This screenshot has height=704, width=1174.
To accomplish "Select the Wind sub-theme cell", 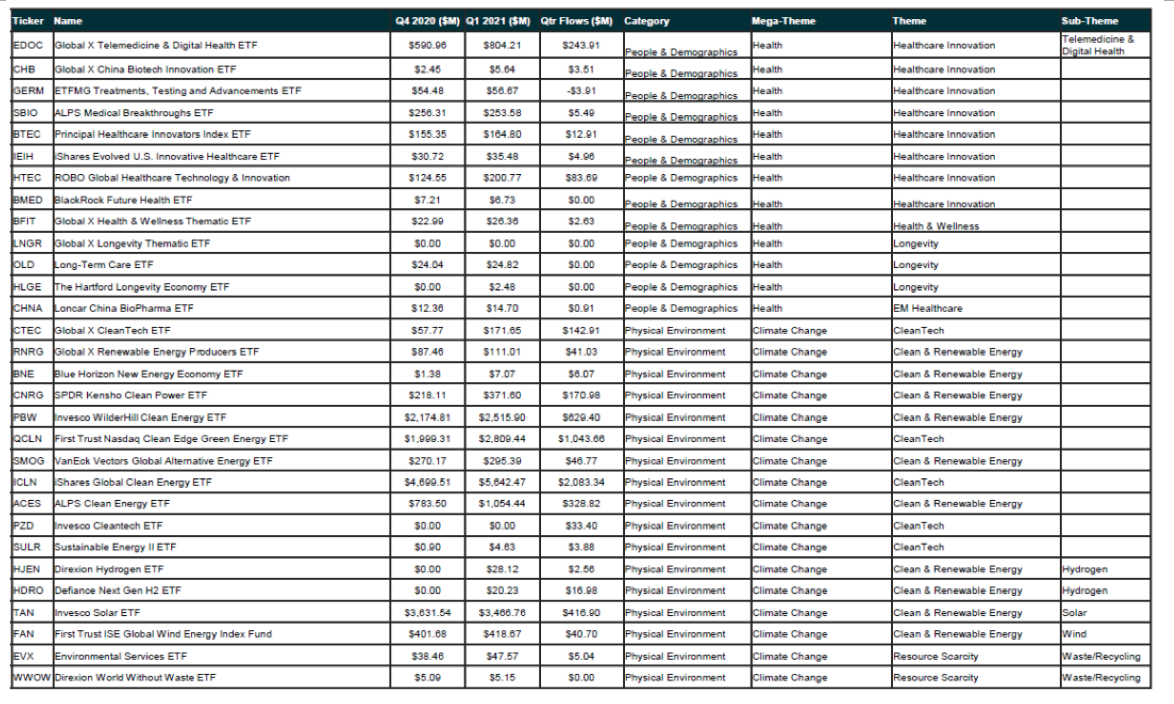I will pos(1073,634).
